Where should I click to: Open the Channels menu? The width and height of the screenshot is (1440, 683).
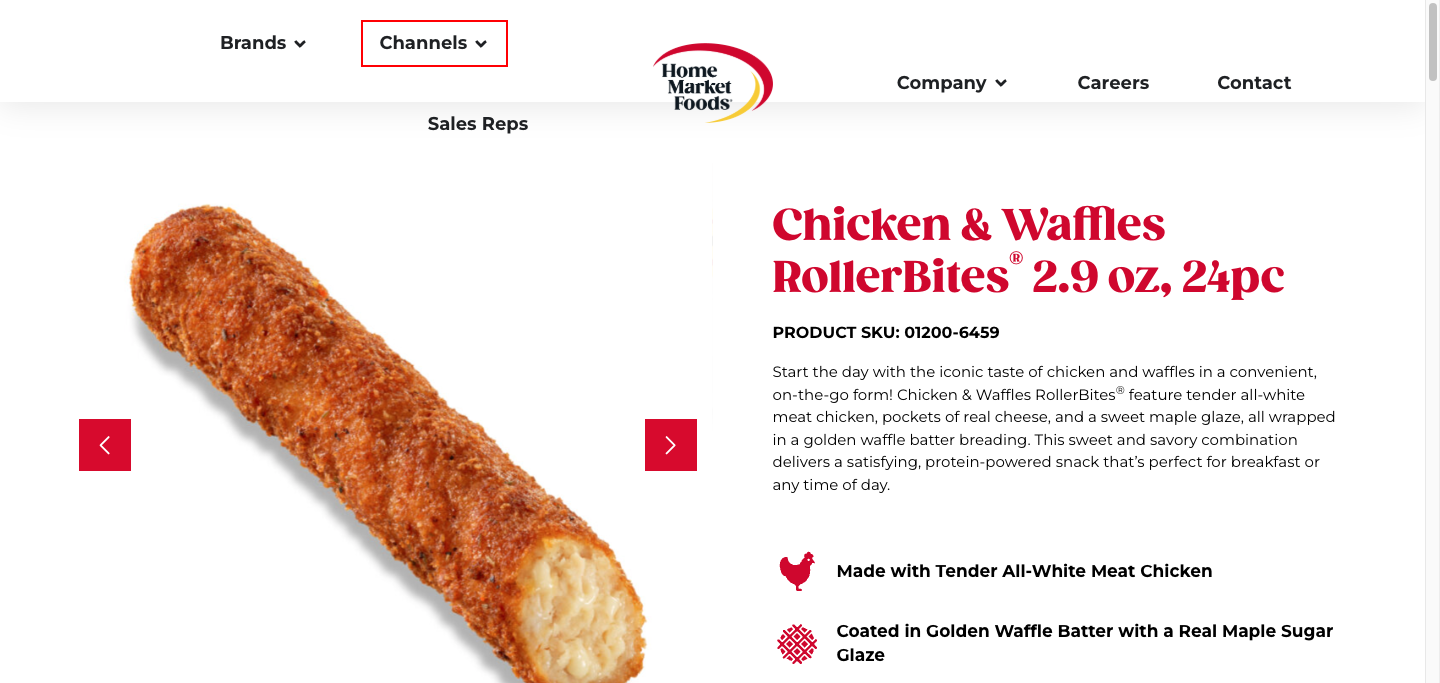(423, 43)
